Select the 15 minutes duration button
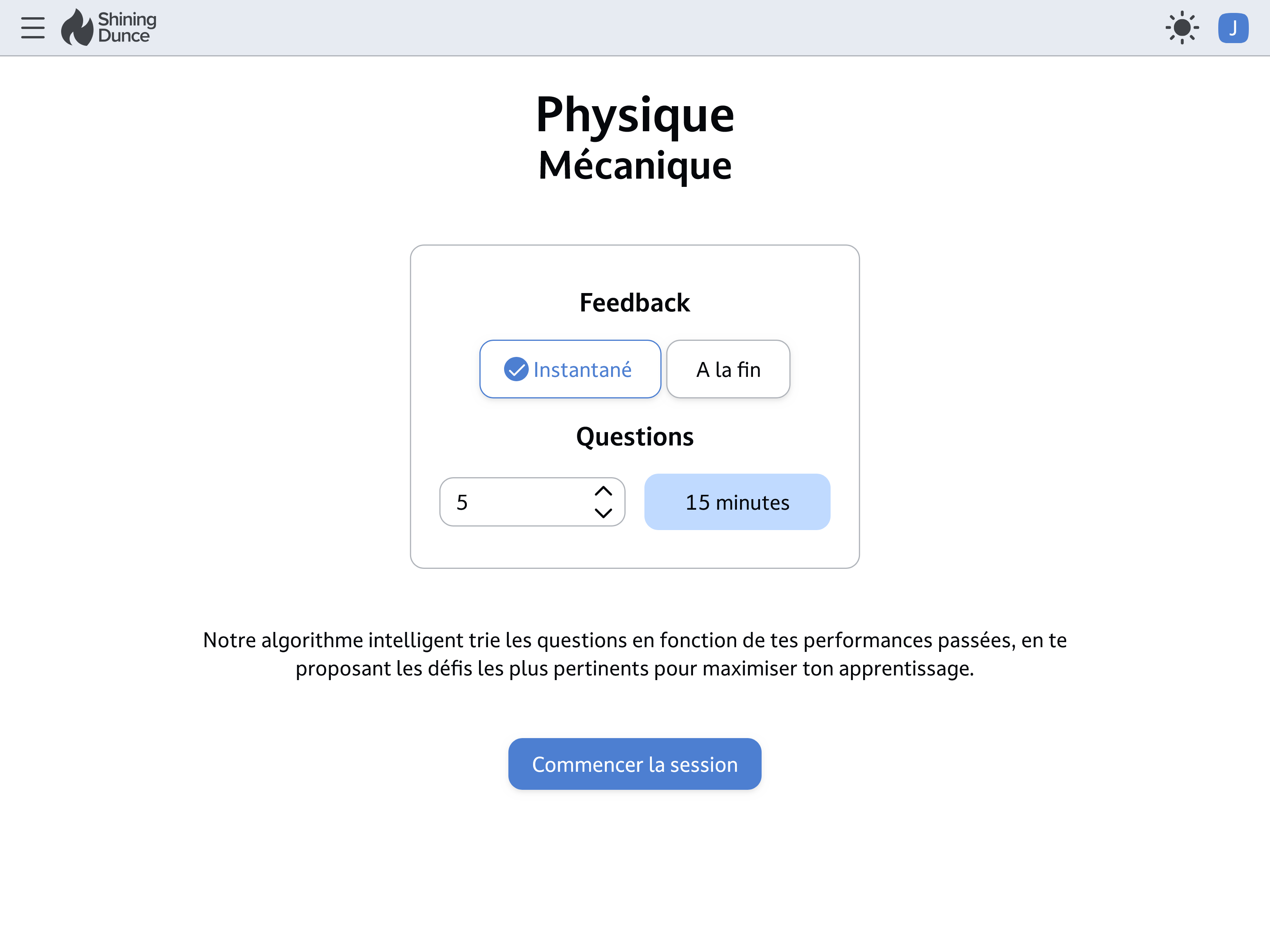Image resolution: width=1270 pixels, height=952 pixels. [736, 502]
